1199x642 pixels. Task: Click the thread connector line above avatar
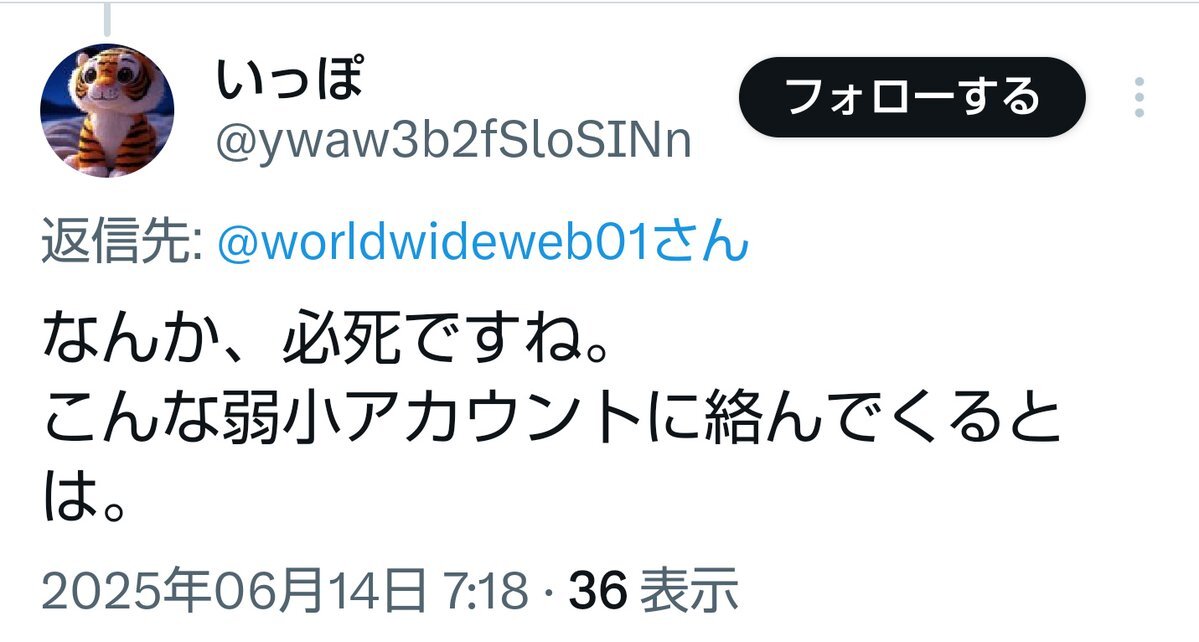coord(107,20)
